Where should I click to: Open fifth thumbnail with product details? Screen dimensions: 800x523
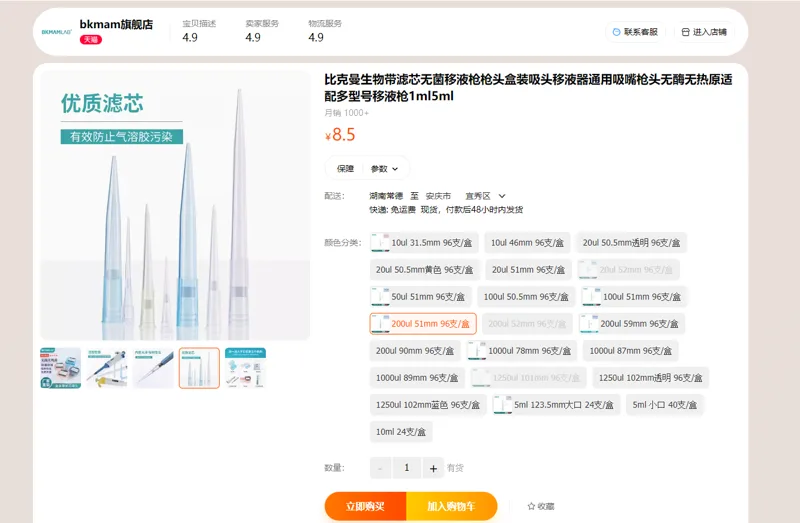coord(245,368)
